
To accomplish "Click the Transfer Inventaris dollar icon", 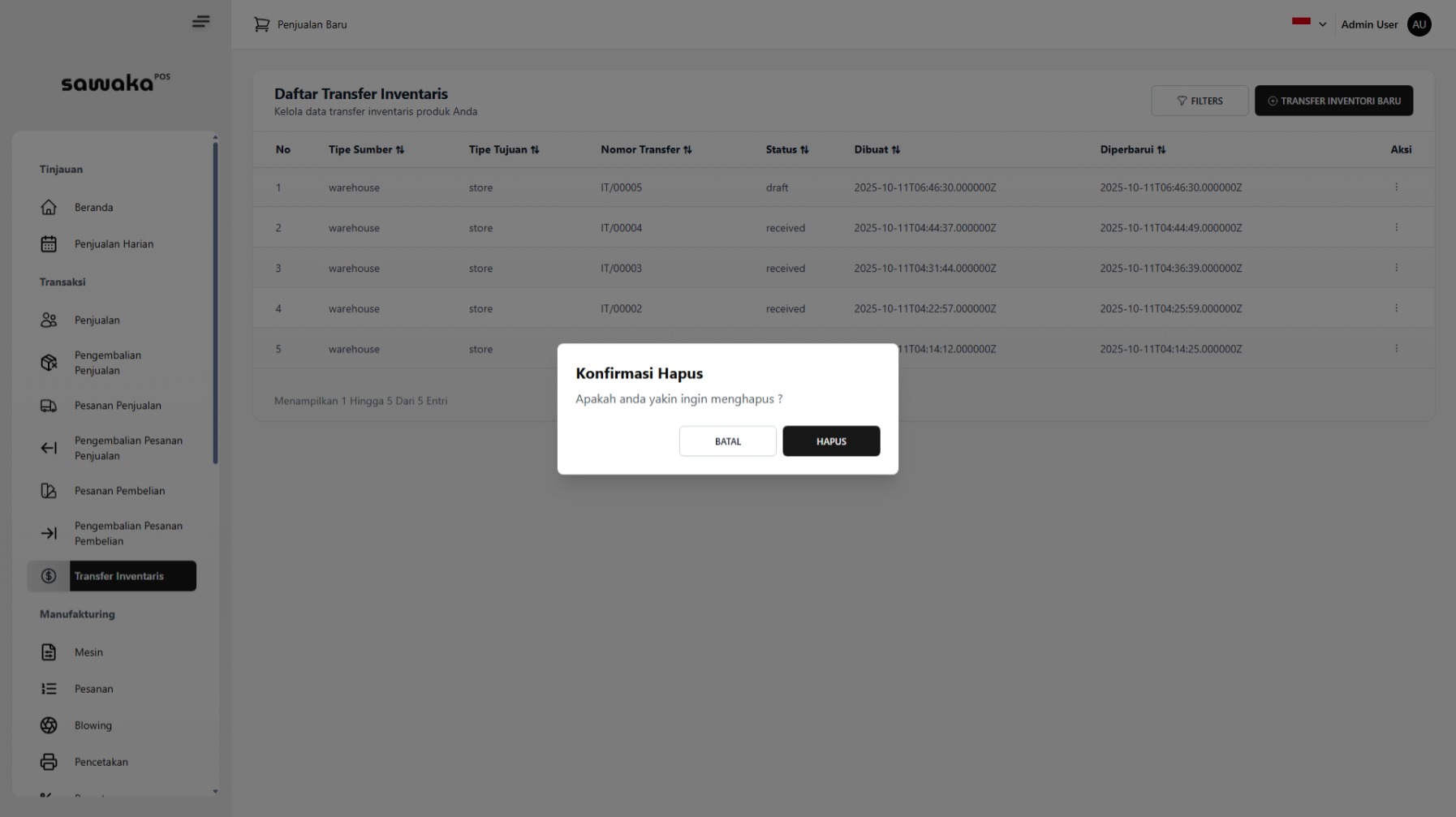I will point(49,576).
